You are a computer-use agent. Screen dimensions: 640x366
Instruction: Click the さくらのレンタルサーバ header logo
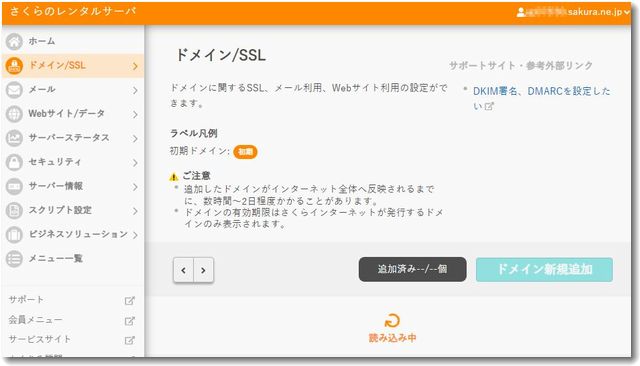[x=73, y=11]
